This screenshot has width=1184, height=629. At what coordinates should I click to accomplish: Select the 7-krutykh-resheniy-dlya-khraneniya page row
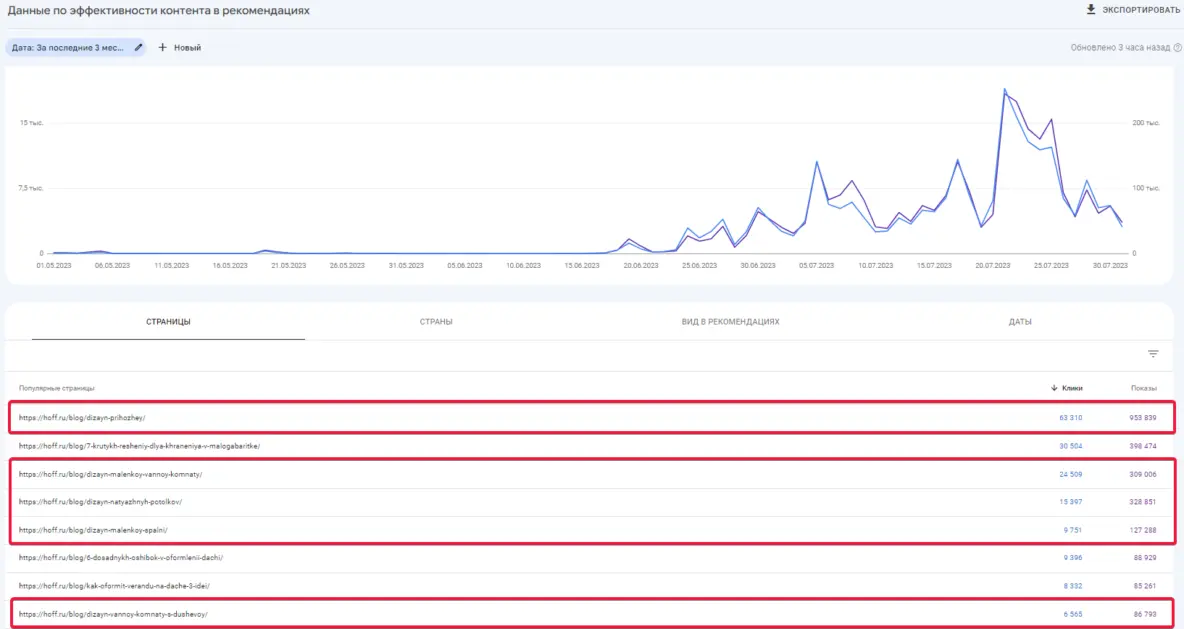pyautogui.click(x=139, y=445)
